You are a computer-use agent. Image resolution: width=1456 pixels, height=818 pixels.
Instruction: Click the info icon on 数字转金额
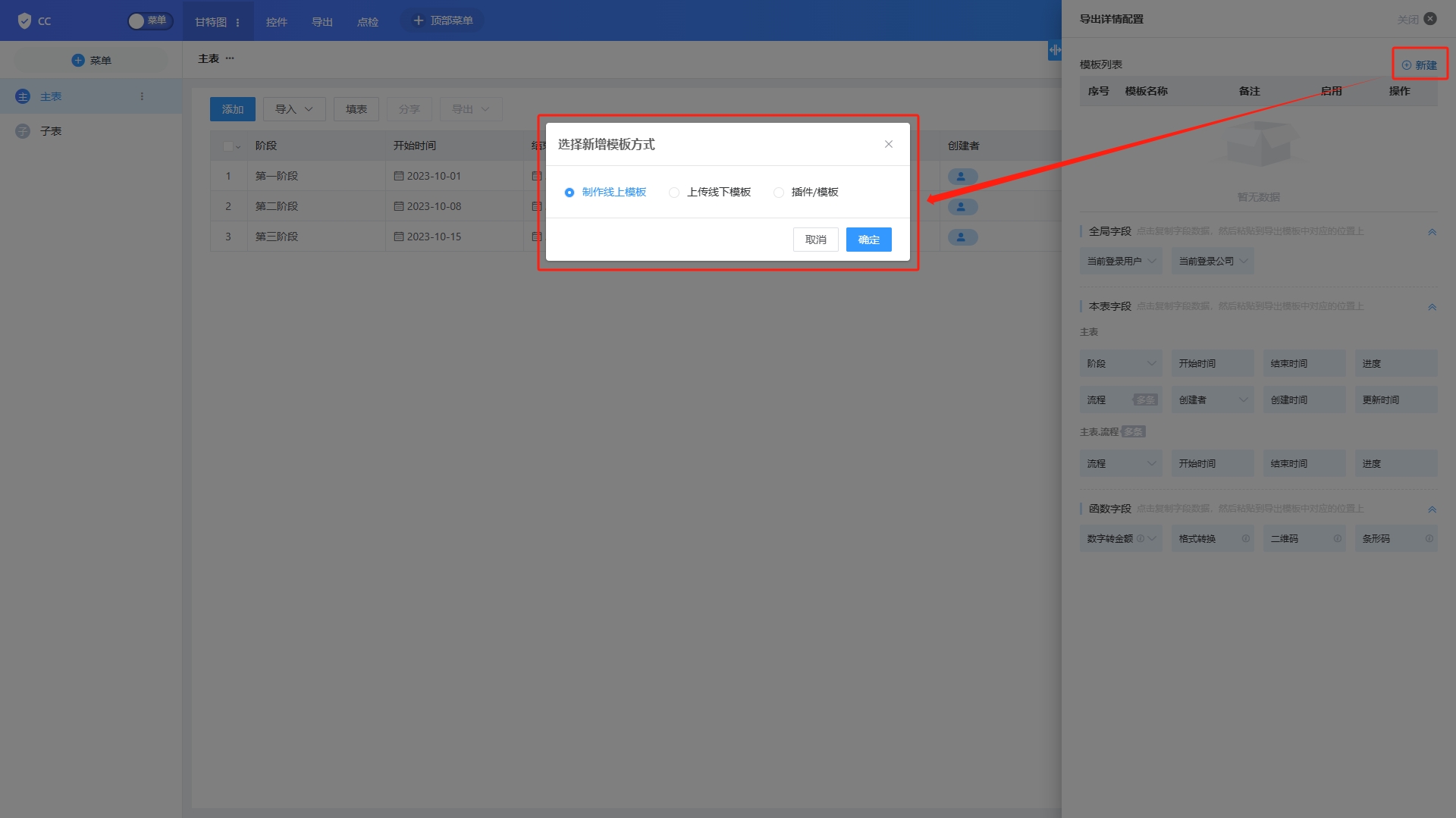click(x=1140, y=538)
